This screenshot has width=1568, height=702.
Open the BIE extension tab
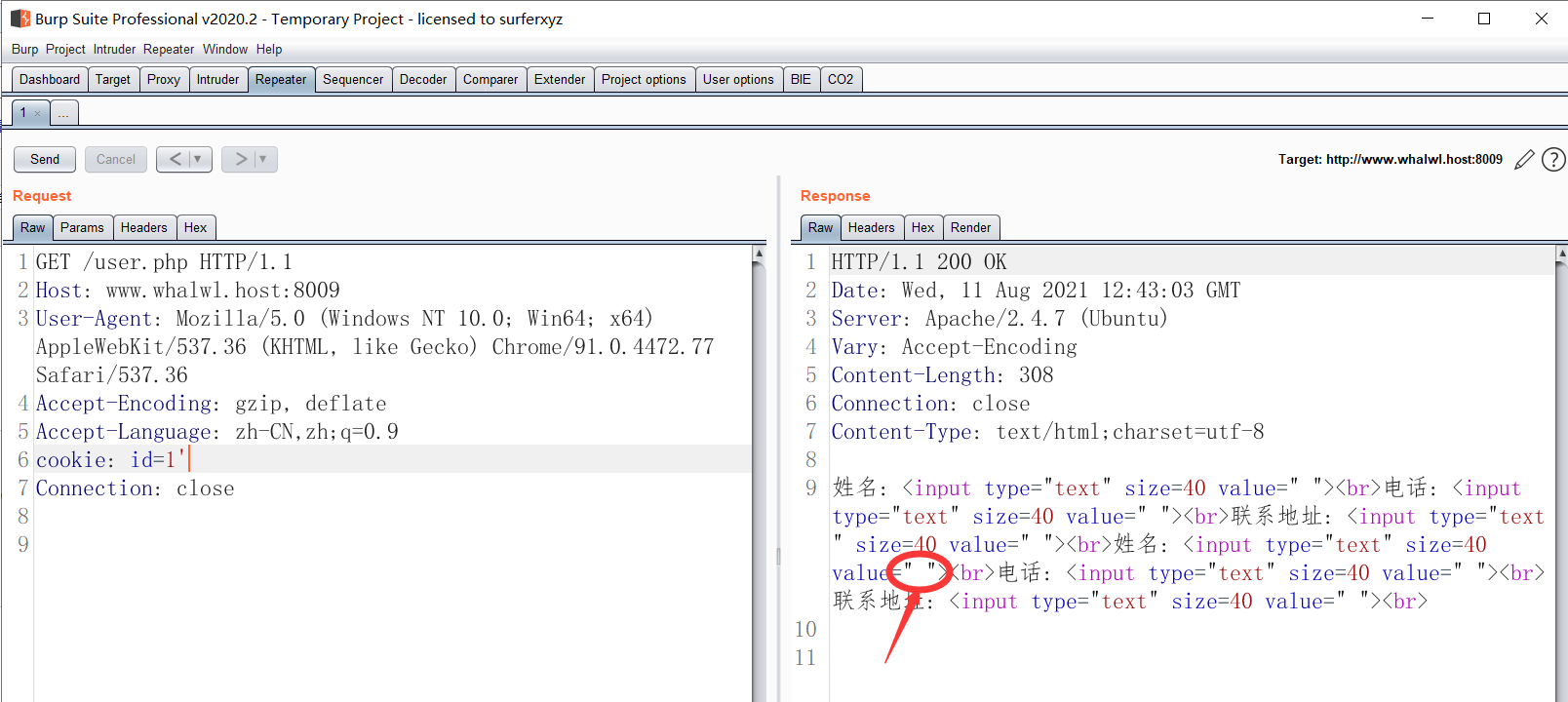[801, 80]
